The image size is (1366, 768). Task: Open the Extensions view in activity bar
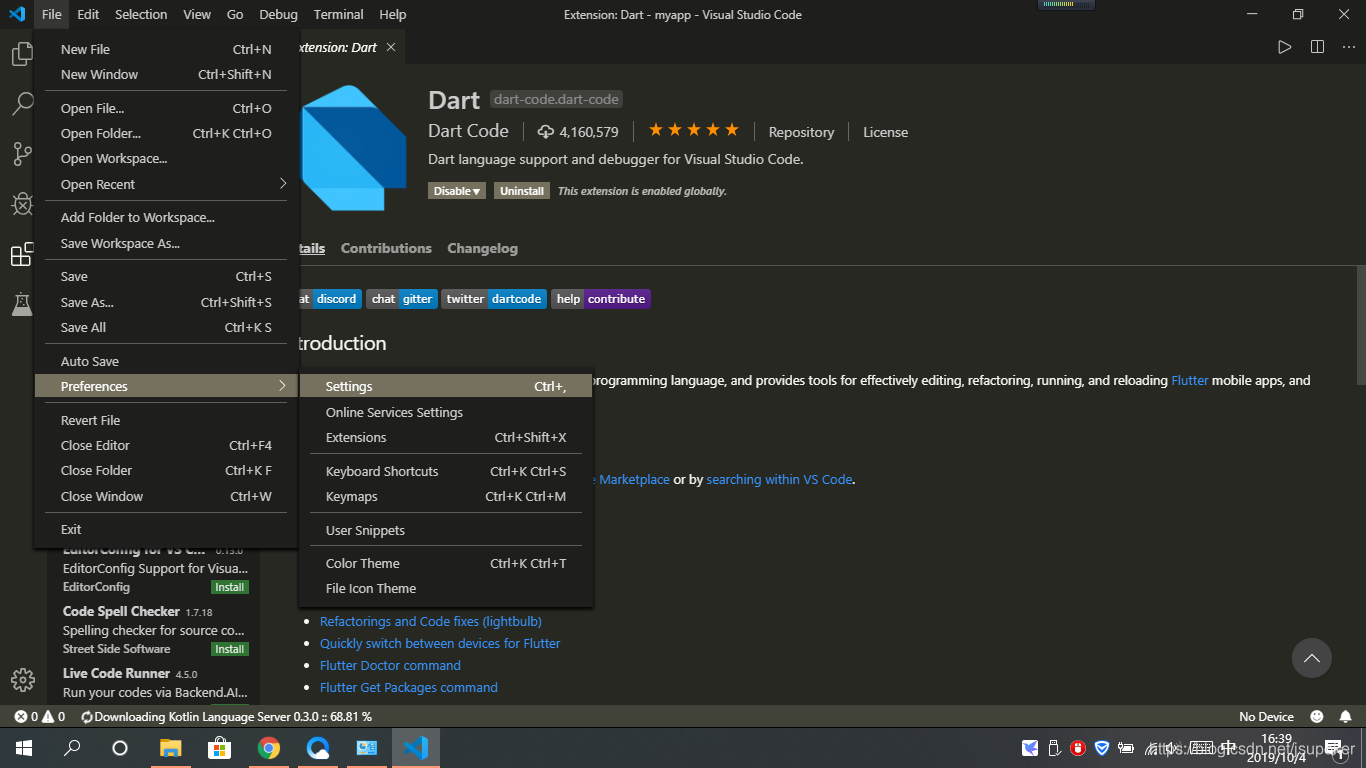click(x=22, y=255)
